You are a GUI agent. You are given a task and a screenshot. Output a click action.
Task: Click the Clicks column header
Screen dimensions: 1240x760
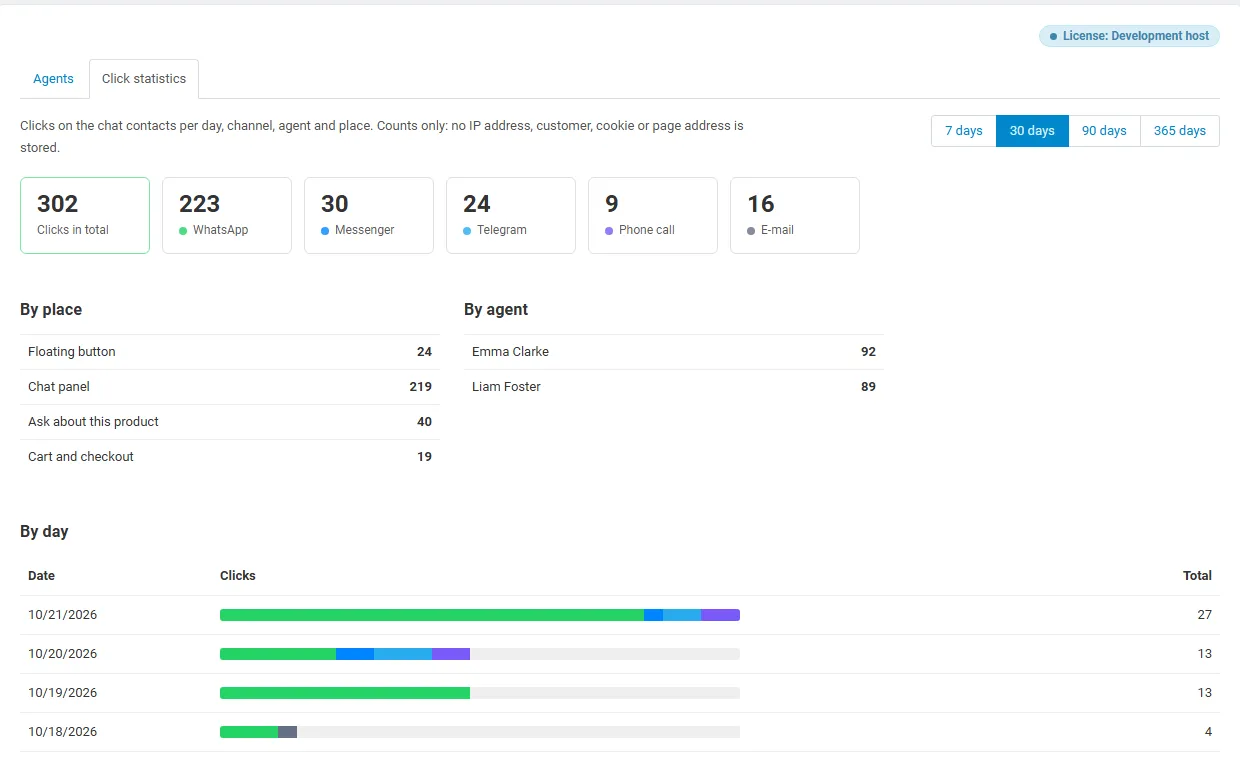pyautogui.click(x=238, y=576)
